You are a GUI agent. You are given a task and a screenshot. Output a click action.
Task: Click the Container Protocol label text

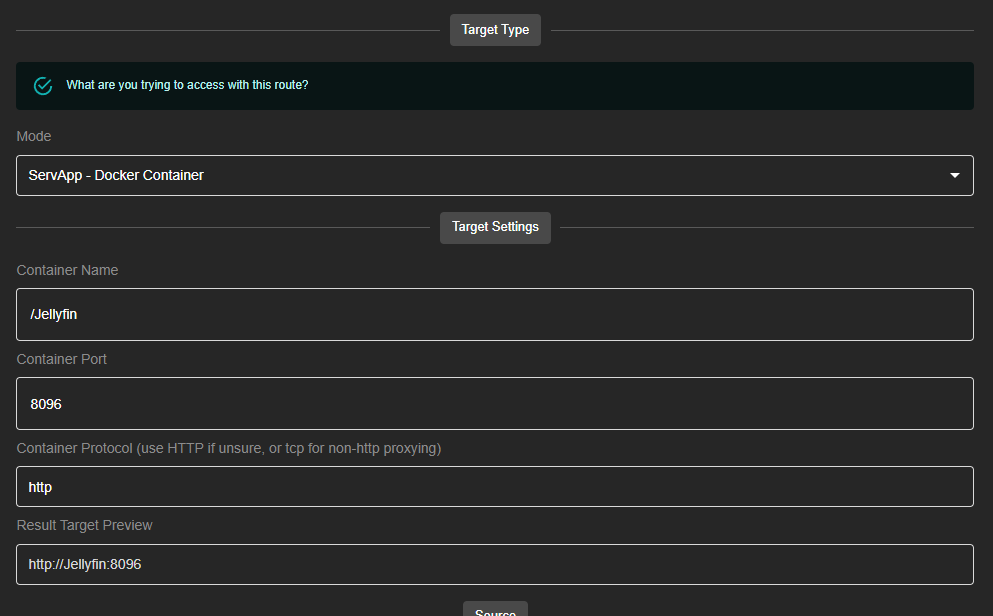coord(229,448)
